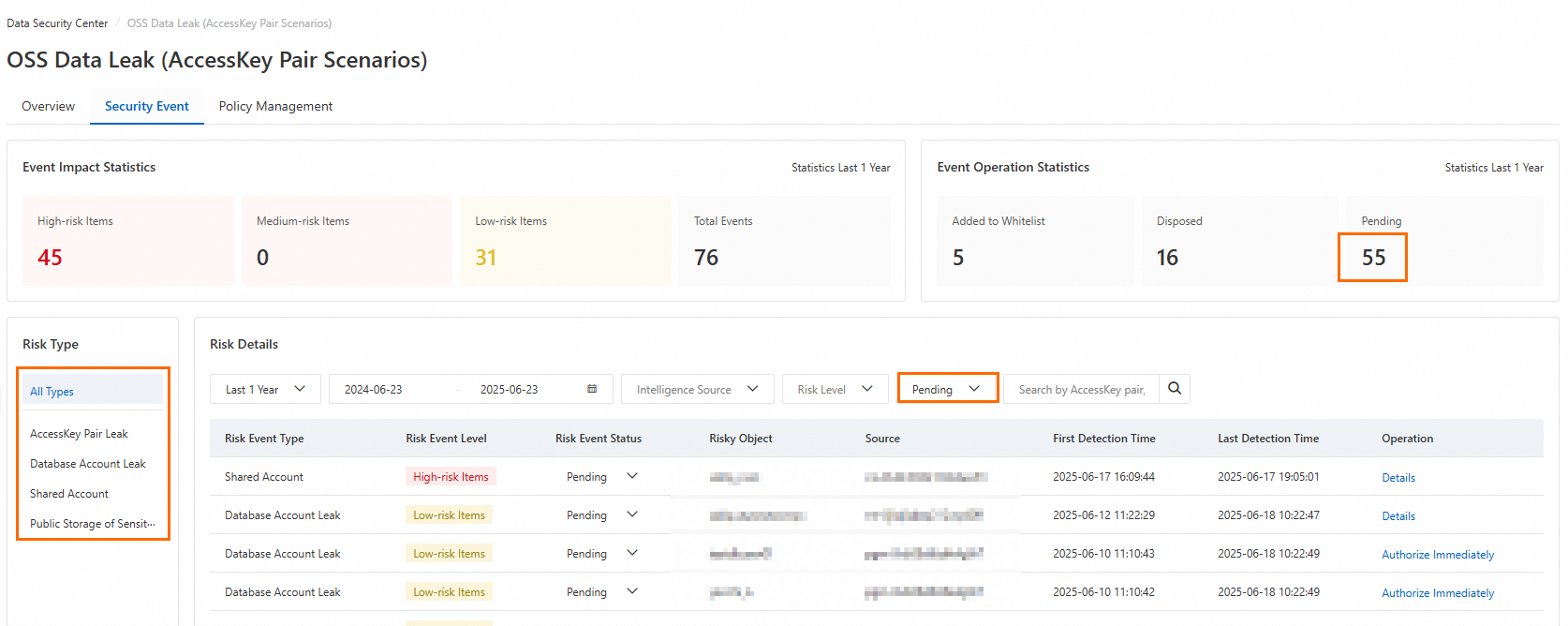Open the Last 1 Year dropdown

click(265, 389)
